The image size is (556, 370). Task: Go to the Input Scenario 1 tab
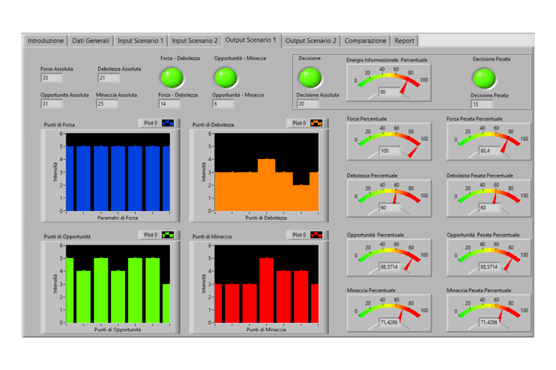tap(140, 40)
